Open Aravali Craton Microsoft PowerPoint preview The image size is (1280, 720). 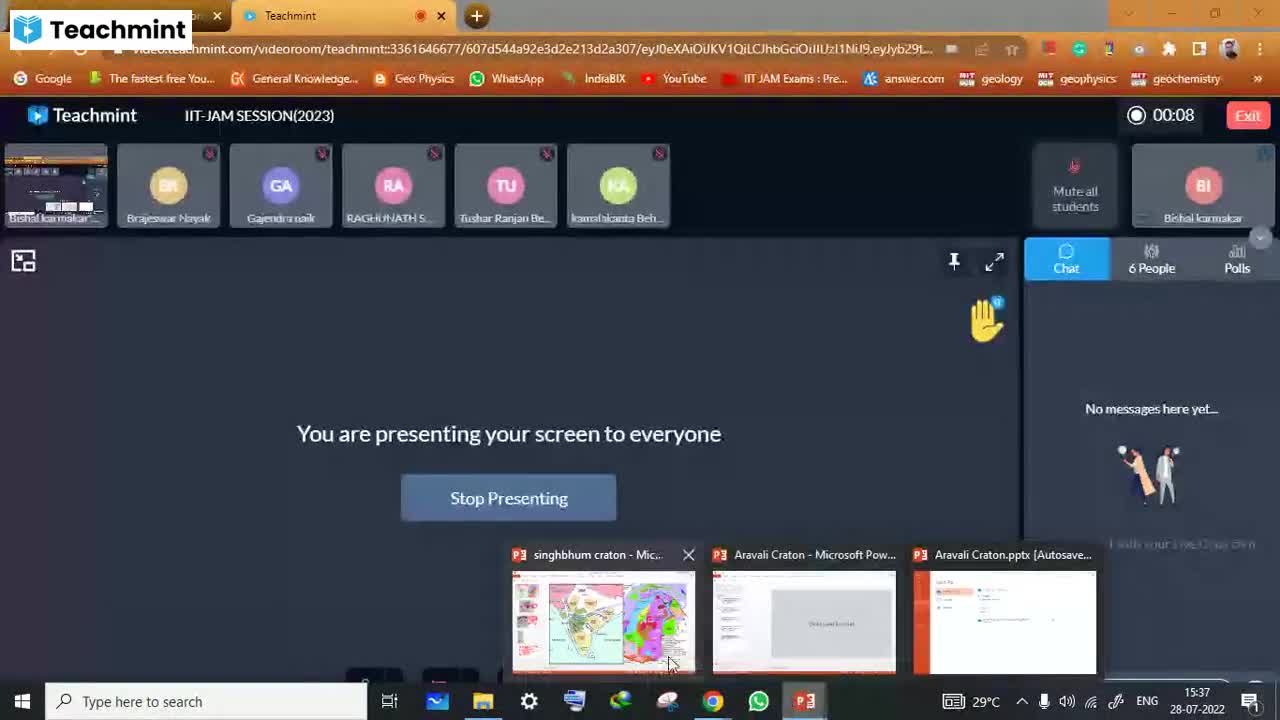click(x=804, y=621)
